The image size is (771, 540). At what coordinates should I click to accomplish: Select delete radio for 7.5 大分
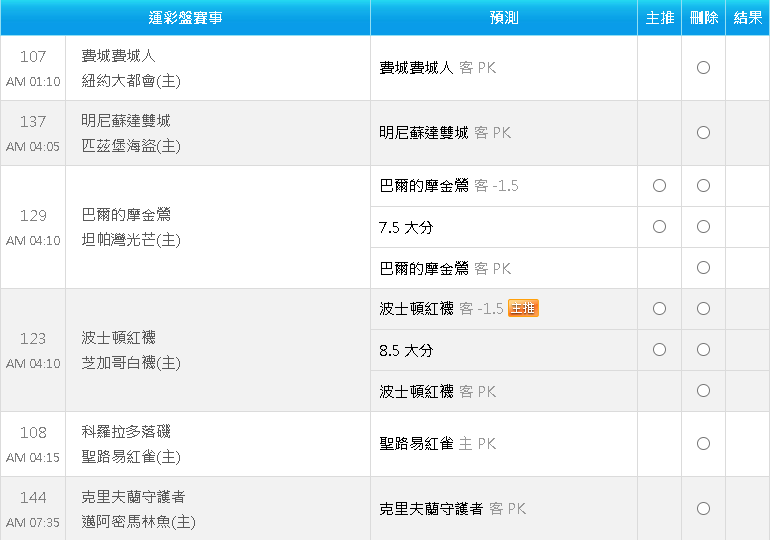(703, 226)
